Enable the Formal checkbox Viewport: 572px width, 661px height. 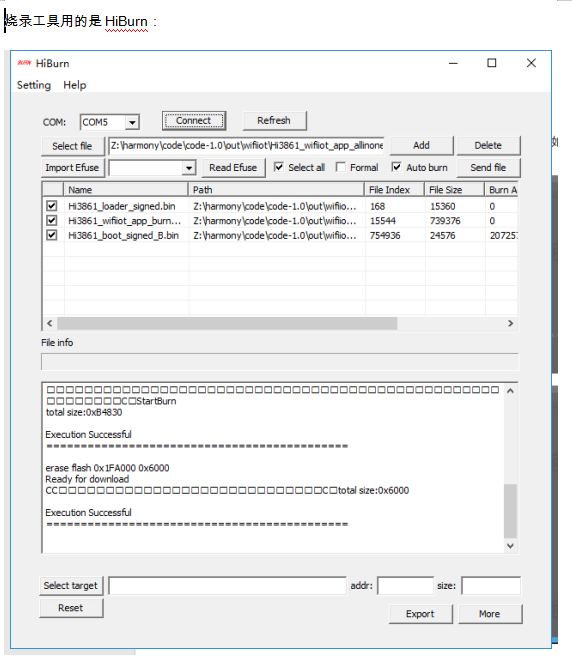(x=341, y=167)
